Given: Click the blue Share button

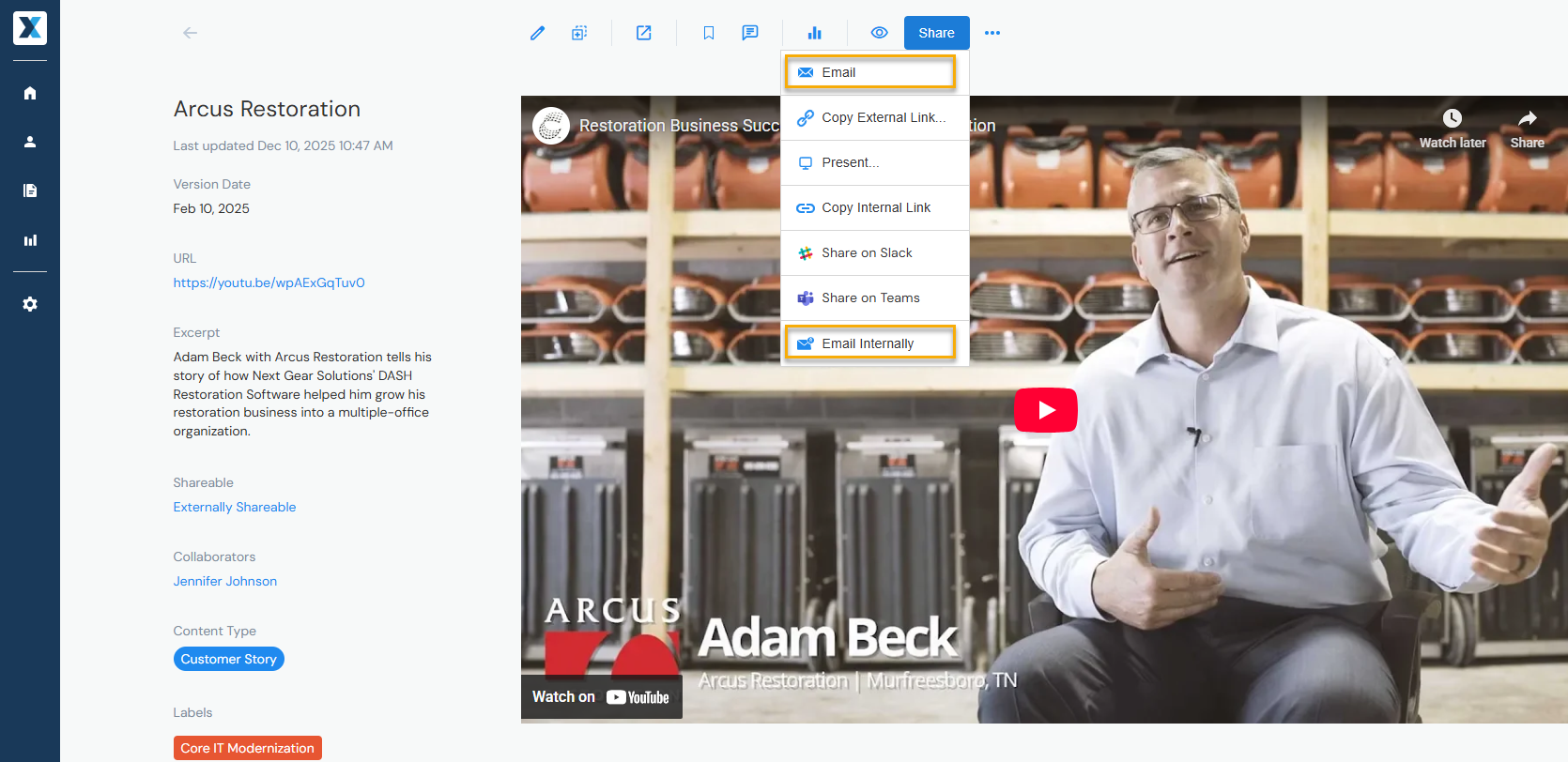Looking at the screenshot, I should [936, 33].
